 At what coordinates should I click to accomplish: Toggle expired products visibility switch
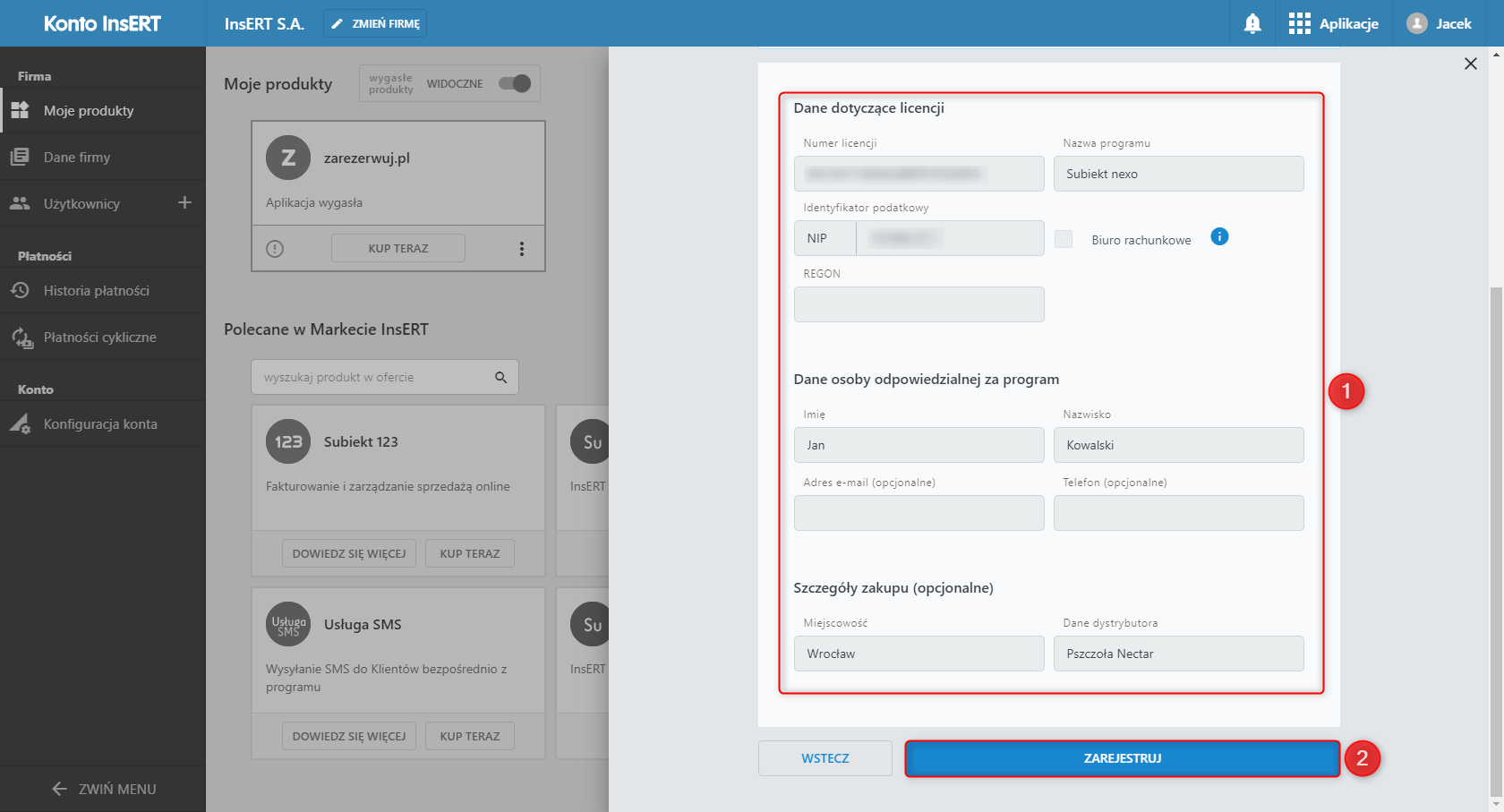point(515,83)
